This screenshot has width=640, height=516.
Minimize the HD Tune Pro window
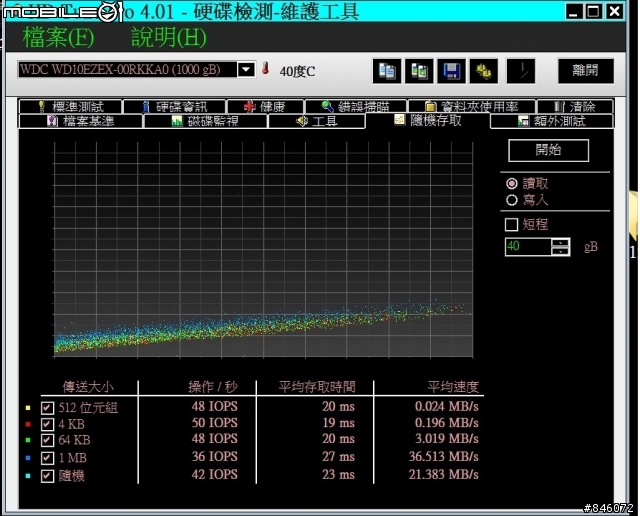click(x=573, y=11)
